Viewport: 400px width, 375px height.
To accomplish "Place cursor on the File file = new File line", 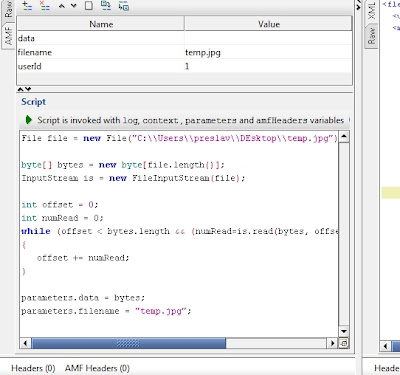I will 179,138.
